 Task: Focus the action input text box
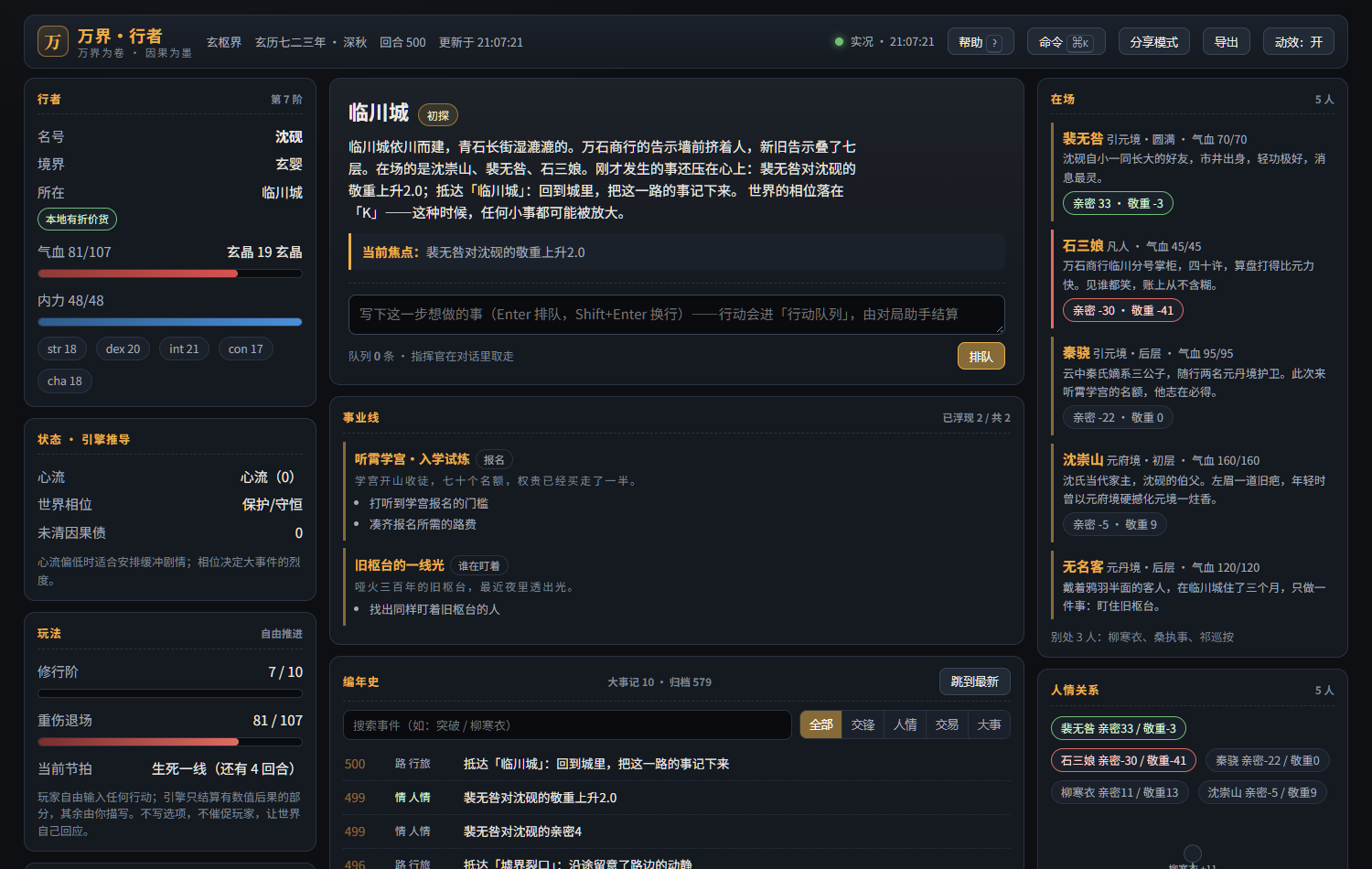tap(676, 315)
